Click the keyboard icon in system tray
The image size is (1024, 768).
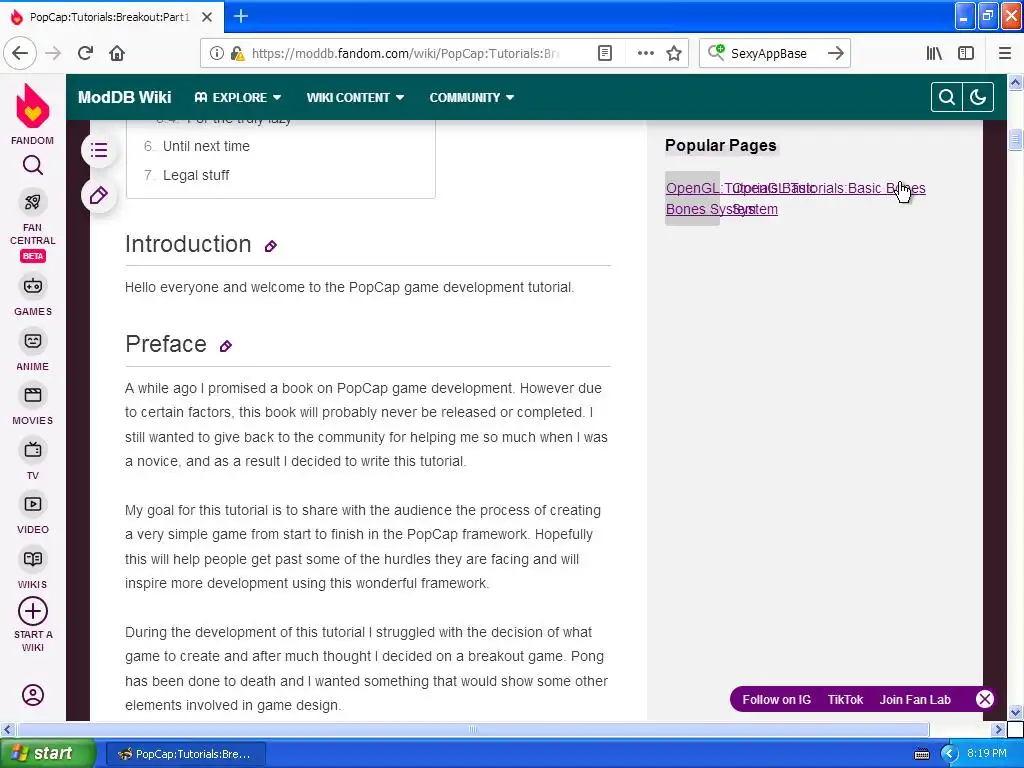click(921, 754)
